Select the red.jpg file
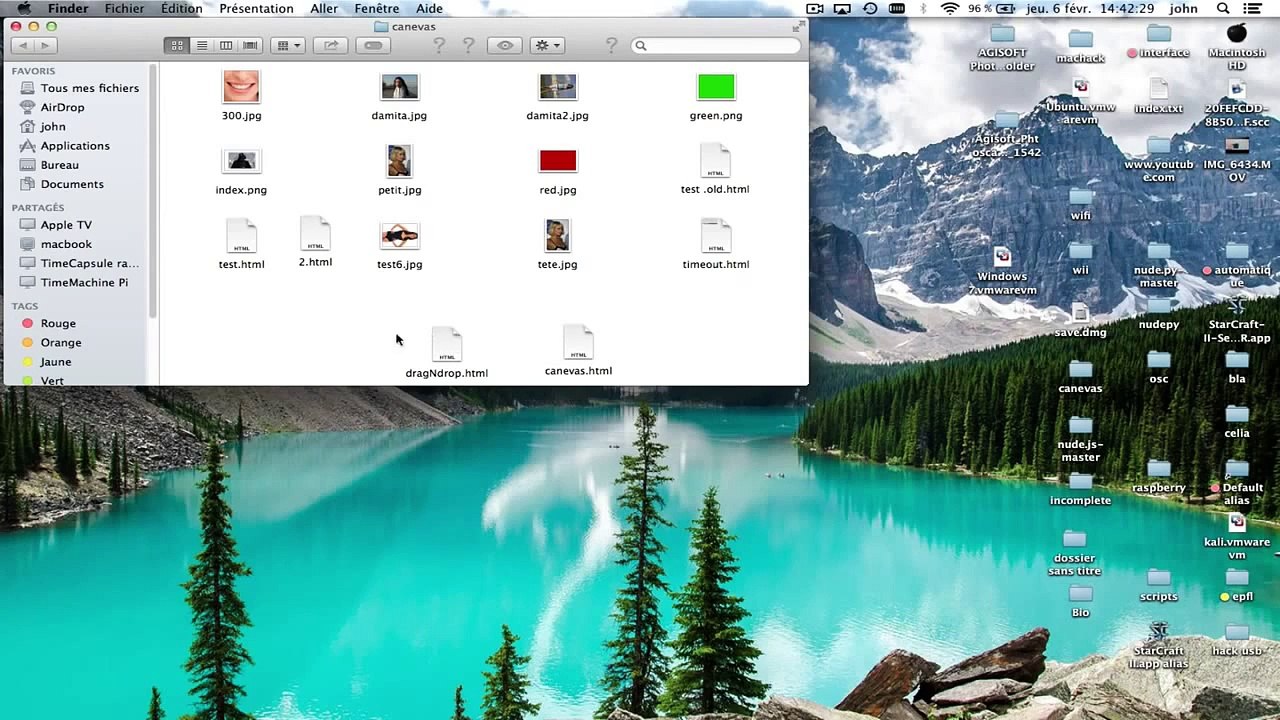This screenshot has width=1280, height=720. point(558,161)
